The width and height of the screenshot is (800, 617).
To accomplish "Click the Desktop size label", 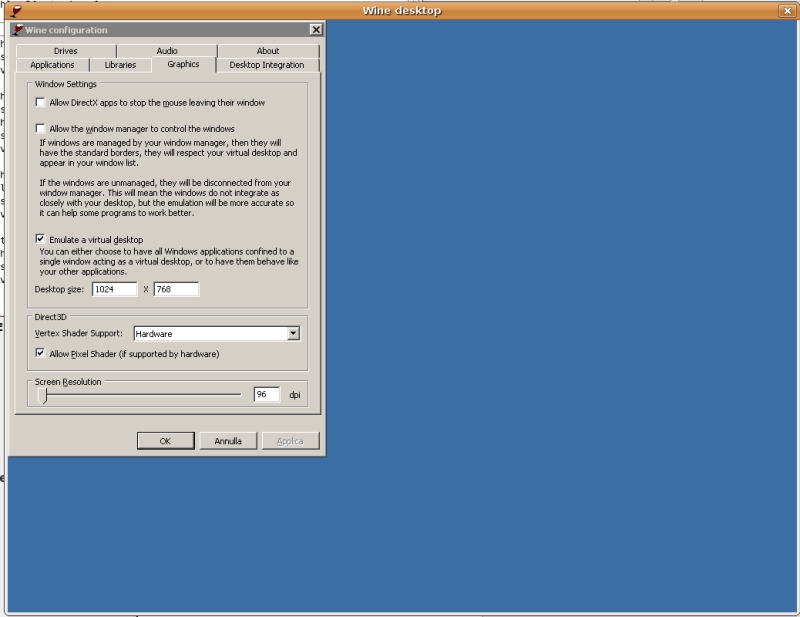I will point(59,289).
